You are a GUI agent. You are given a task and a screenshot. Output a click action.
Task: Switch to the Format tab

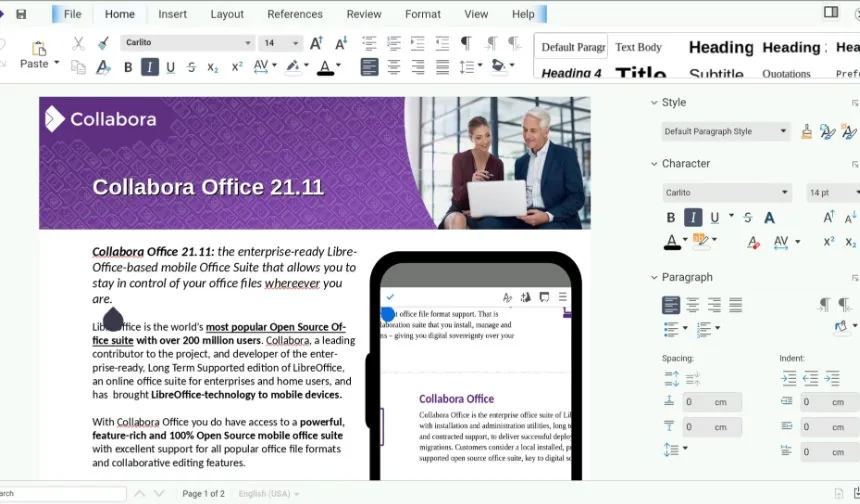pyautogui.click(x=422, y=14)
